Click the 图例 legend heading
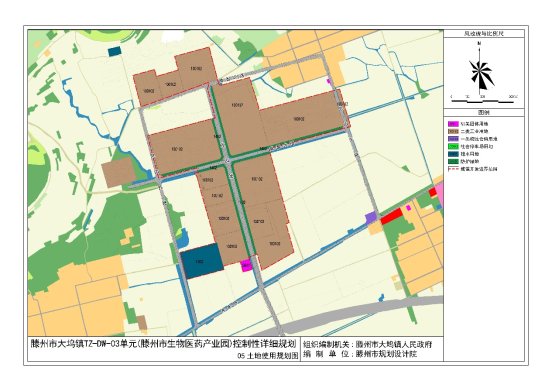 tap(484, 113)
